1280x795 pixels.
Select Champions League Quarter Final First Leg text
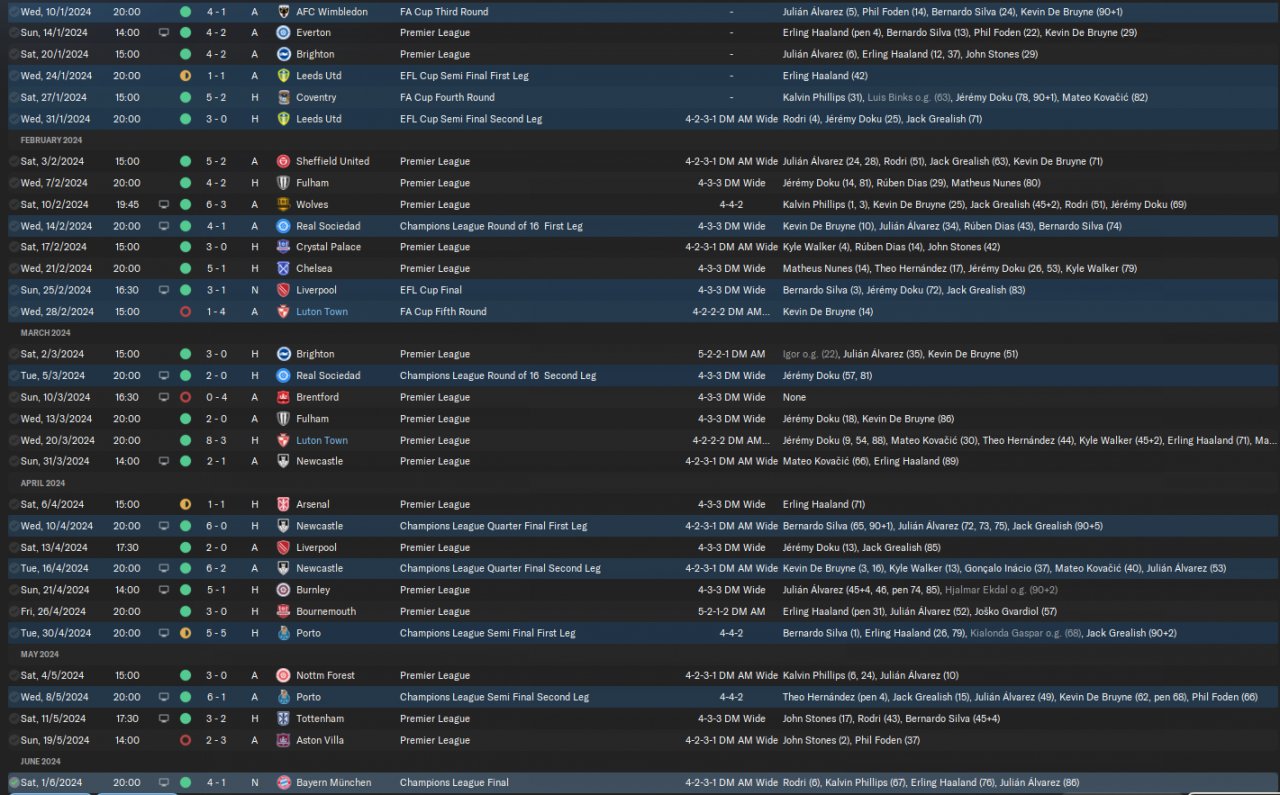pos(494,526)
